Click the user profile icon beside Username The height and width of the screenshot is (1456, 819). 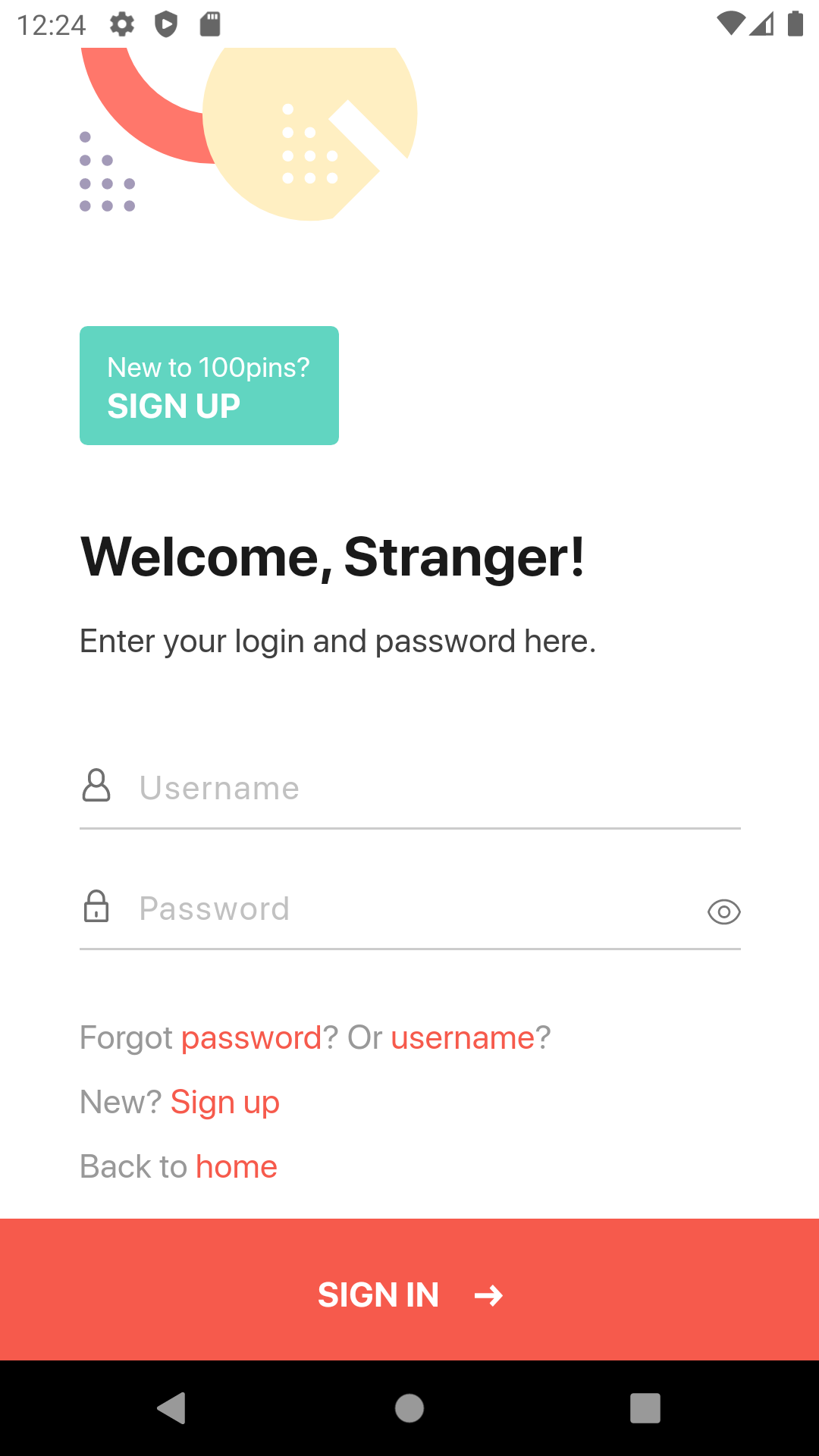pyautogui.click(x=96, y=786)
